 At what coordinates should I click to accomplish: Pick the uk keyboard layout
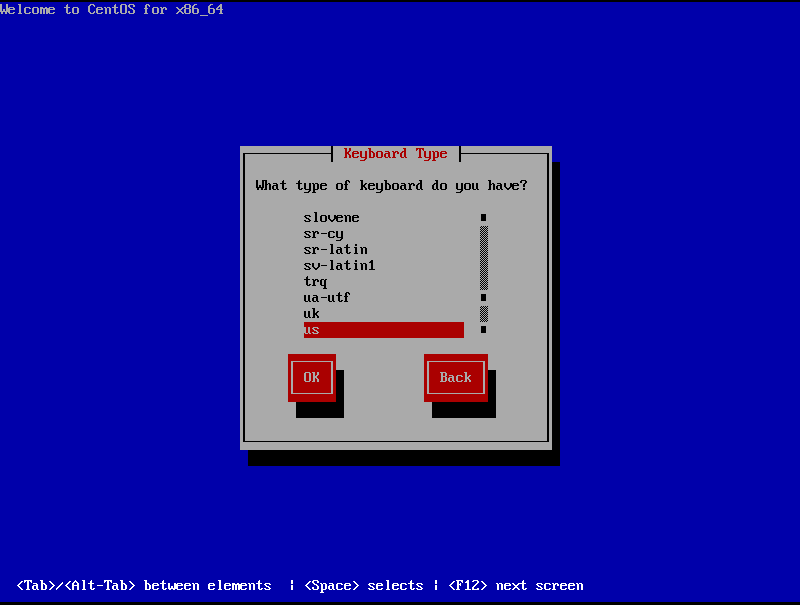(311, 314)
